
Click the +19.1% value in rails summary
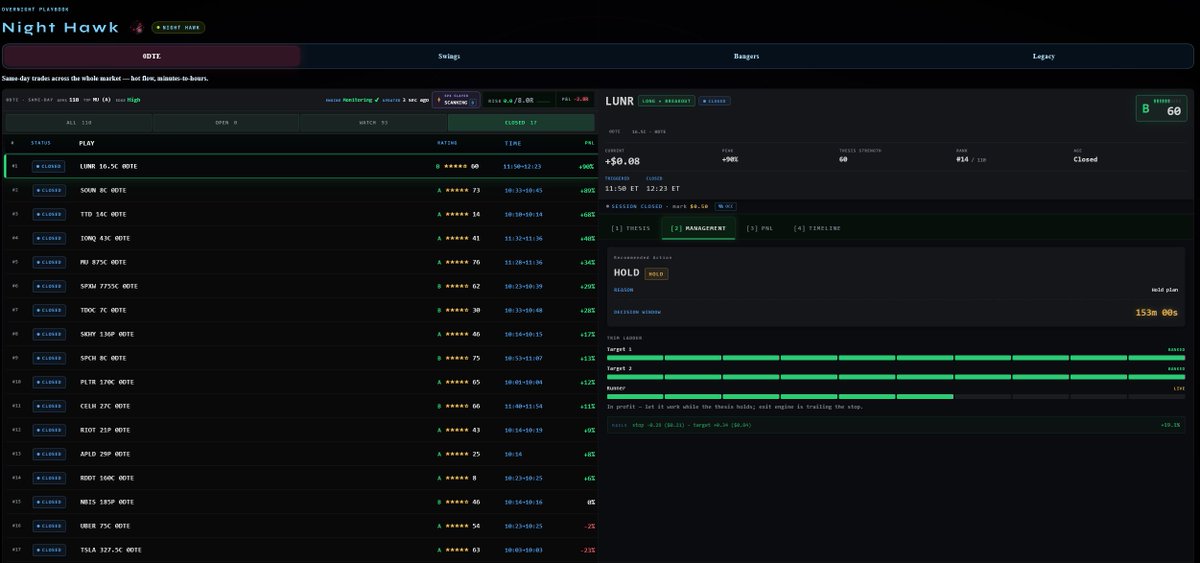pyautogui.click(x=1169, y=425)
